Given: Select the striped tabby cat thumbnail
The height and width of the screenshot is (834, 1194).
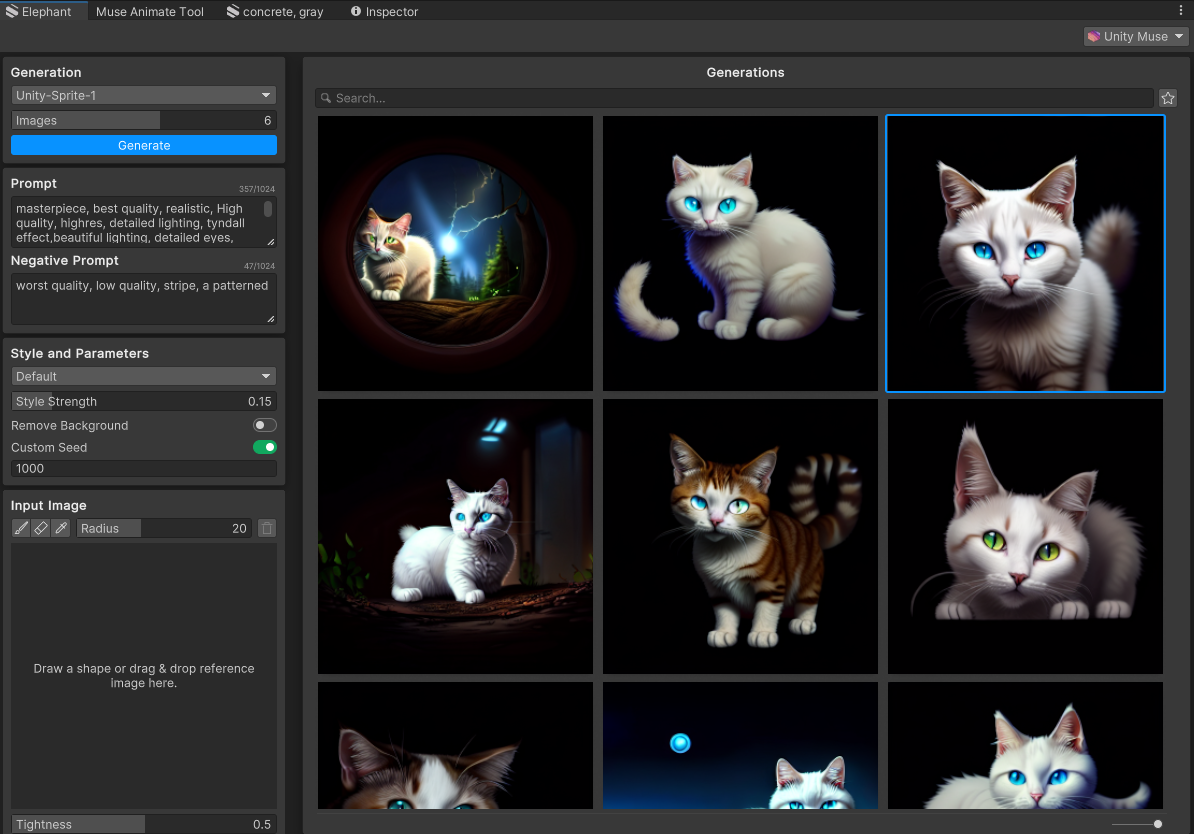Looking at the screenshot, I should (x=740, y=536).
